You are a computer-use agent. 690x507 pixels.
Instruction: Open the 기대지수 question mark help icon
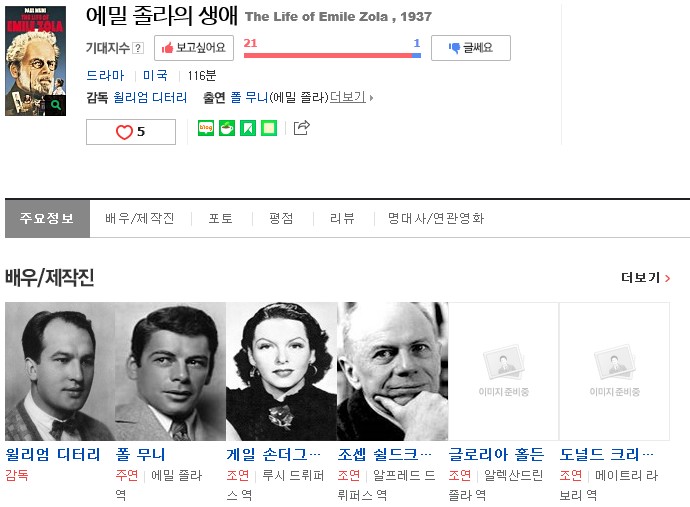[x=138, y=48]
